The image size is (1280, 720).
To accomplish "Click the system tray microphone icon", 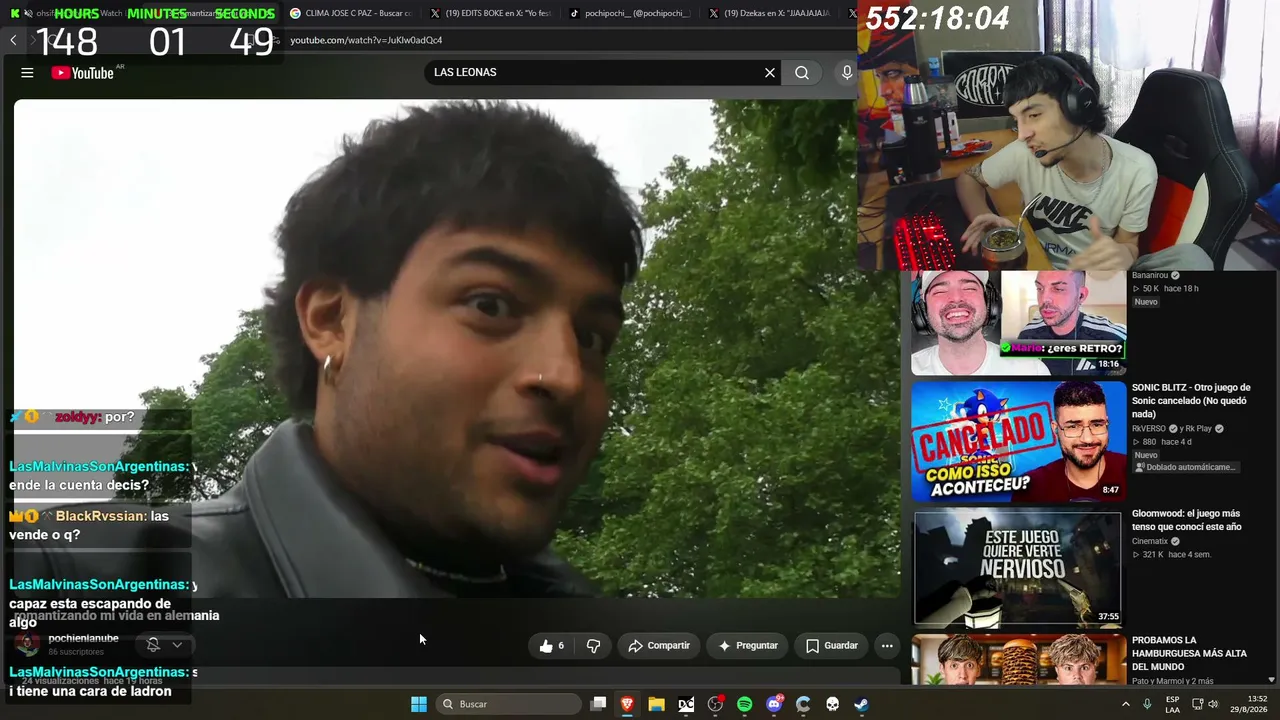I will coord(1148,704).
